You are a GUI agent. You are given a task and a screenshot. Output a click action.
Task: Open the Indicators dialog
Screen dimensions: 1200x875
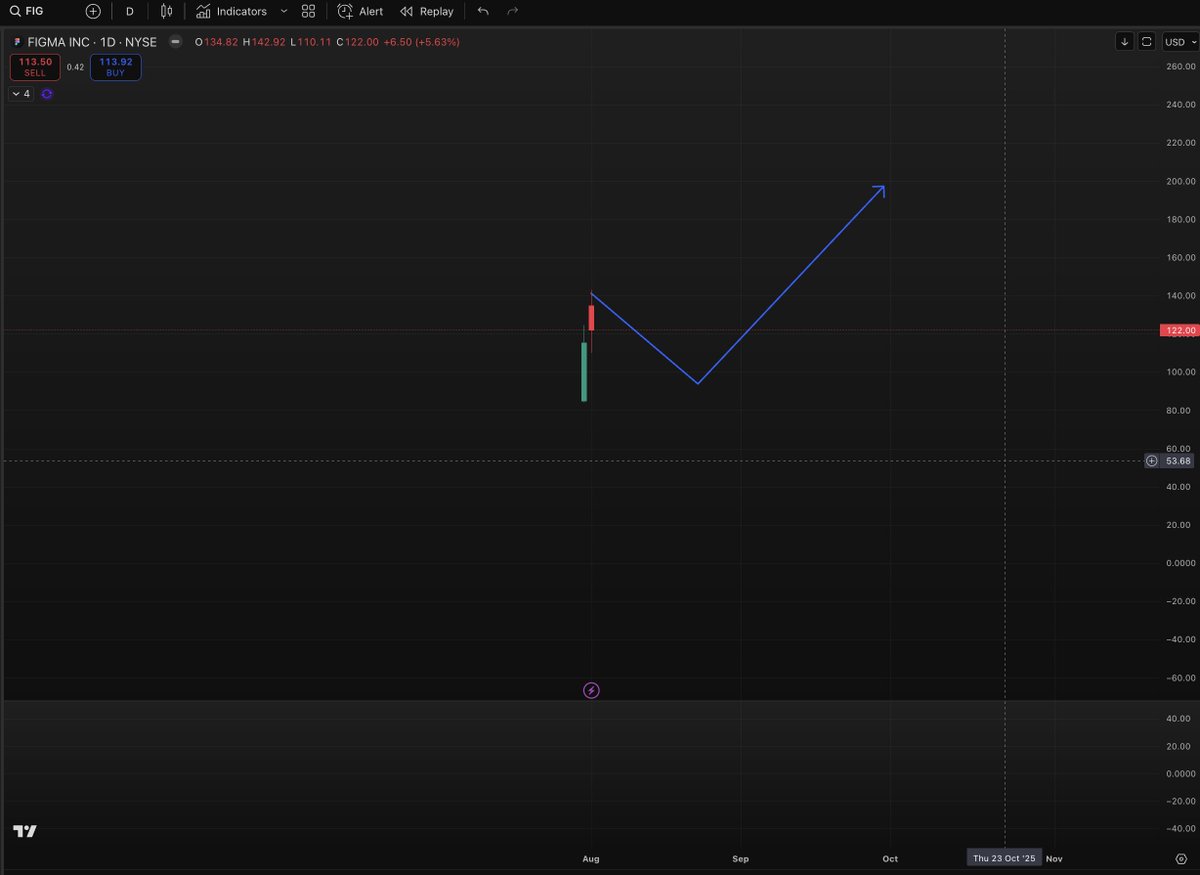pos(232,11)
